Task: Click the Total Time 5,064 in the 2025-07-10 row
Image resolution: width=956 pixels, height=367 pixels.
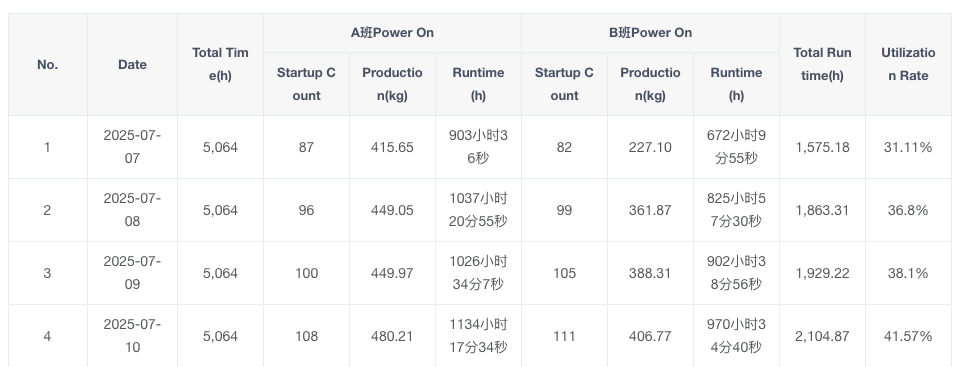Action: (220, 337)
